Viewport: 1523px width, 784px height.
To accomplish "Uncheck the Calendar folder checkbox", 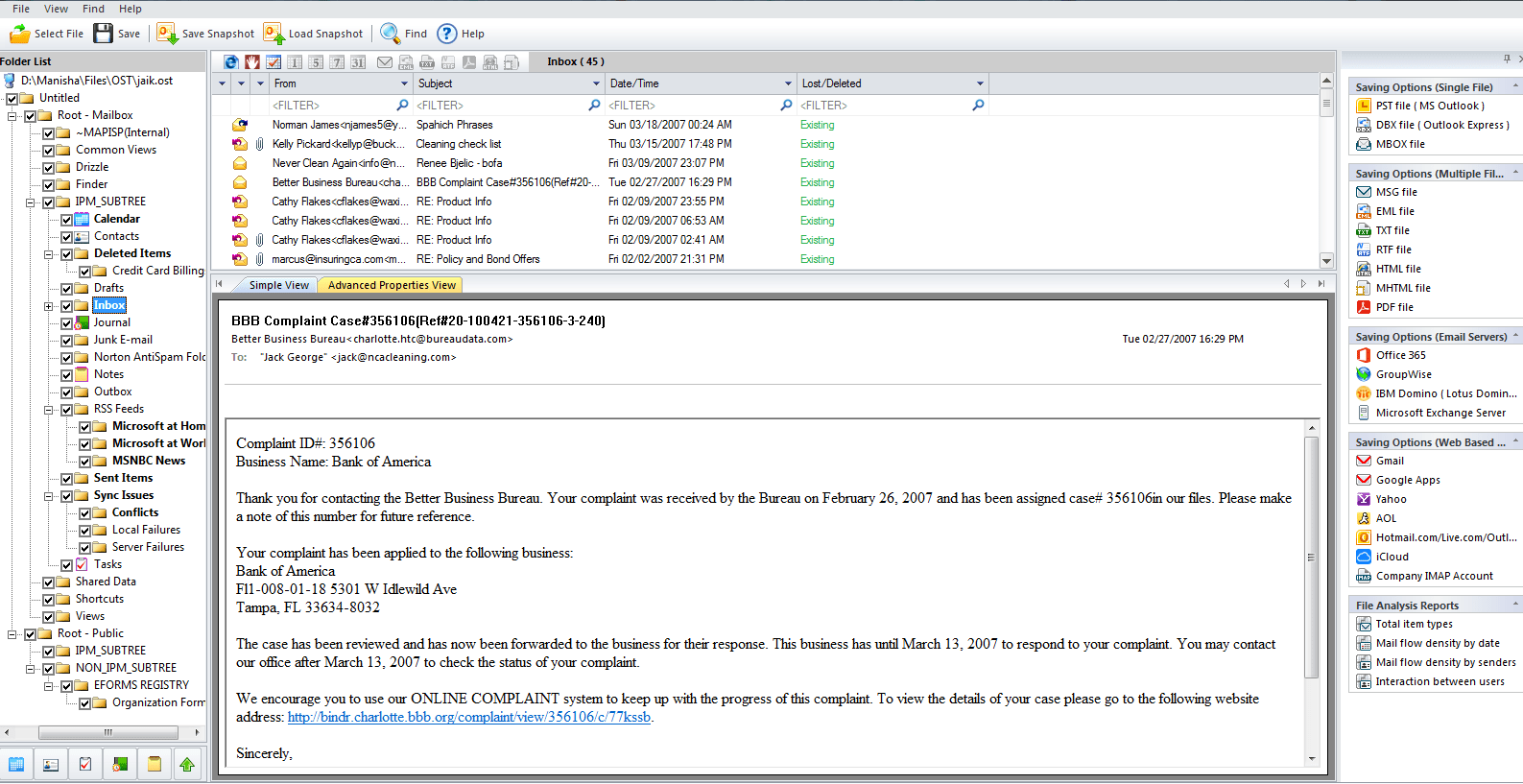I will point(67,220).
